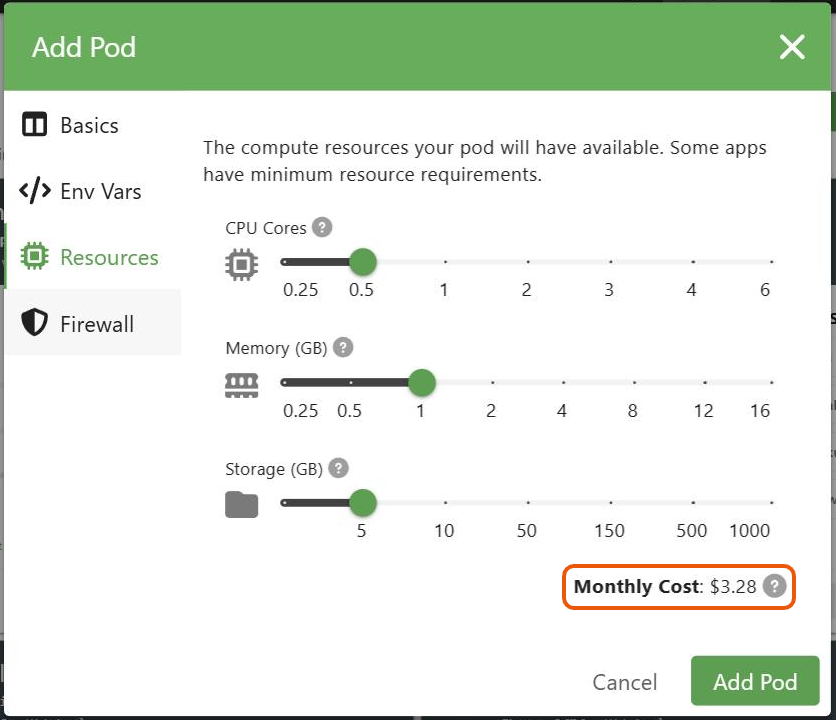Click the Firewall shield icon
Viewport: 836px width, 720px height.
point(35,322)
